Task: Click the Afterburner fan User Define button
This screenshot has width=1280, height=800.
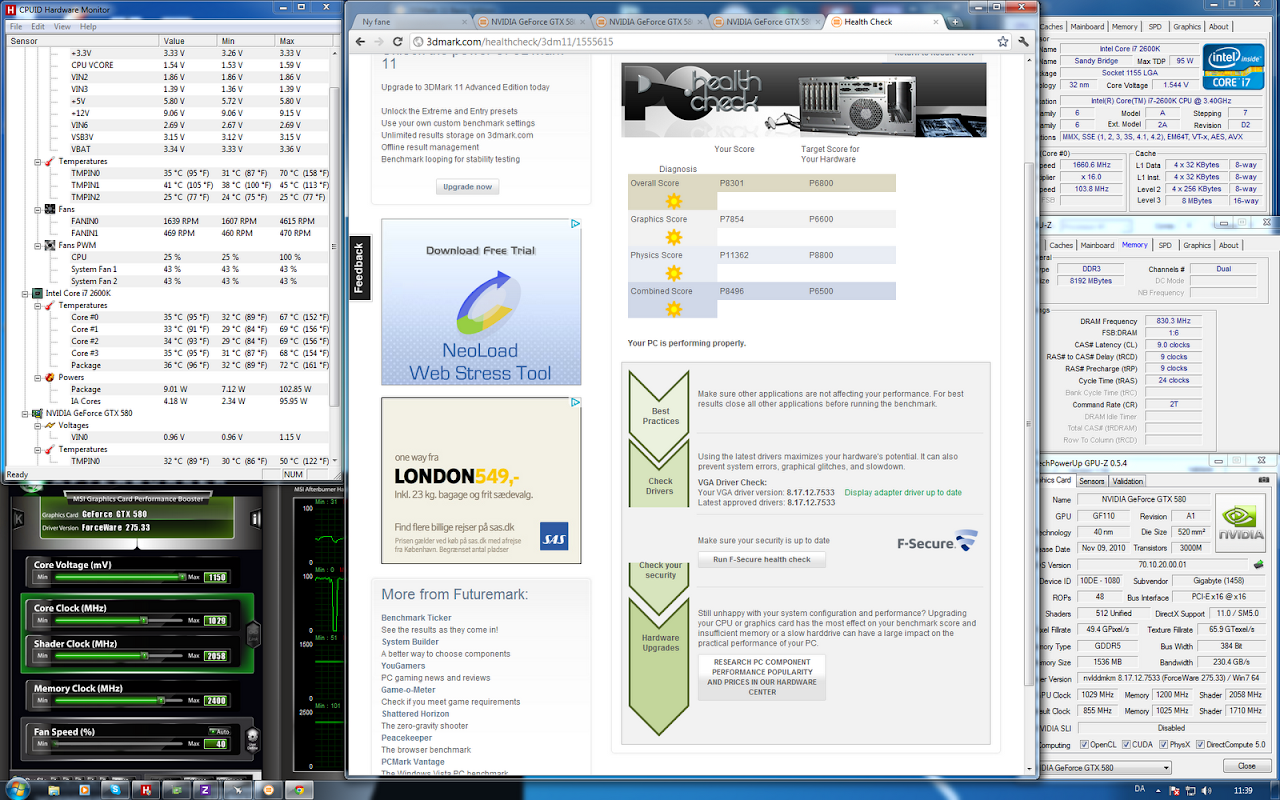Action: click(x=254, y=742)
